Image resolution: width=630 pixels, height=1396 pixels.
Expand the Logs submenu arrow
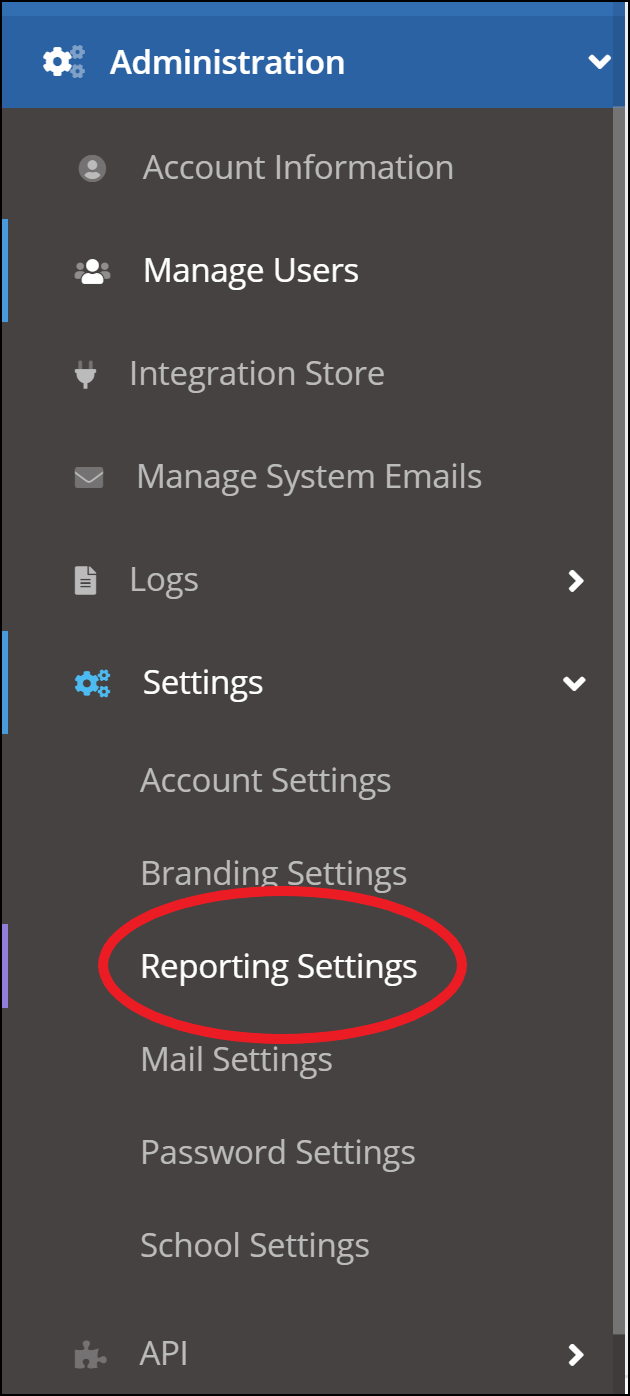[x=575, y=580]
